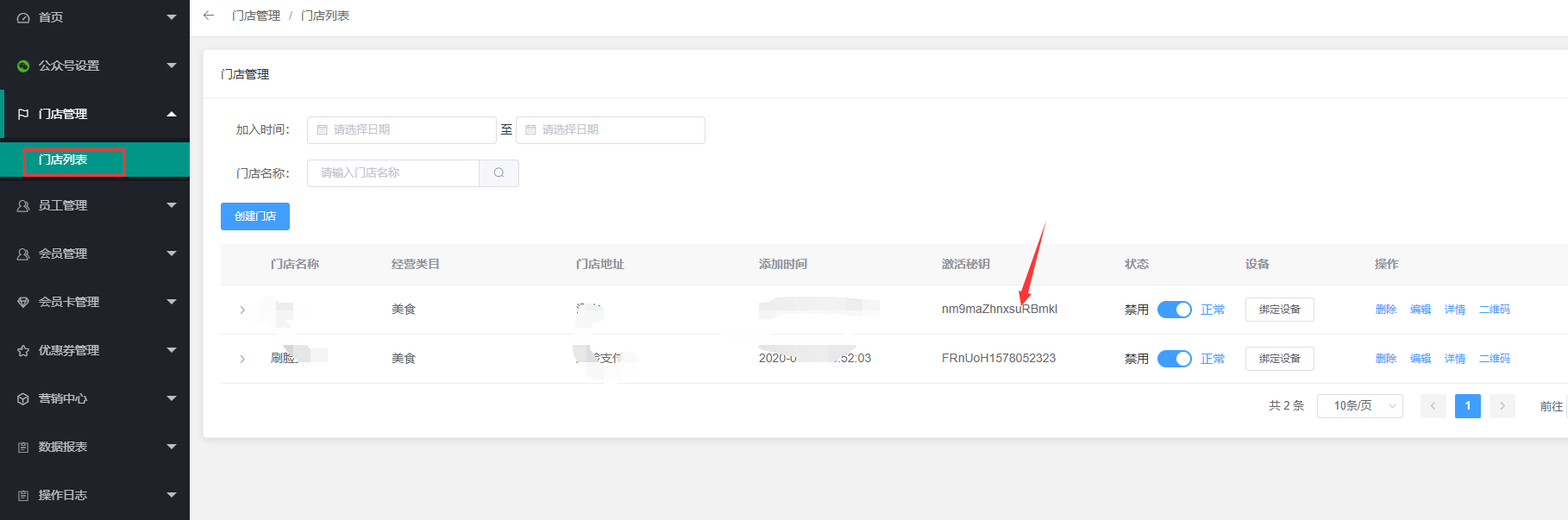Click the 数据报表 document icon
Screen dimensions: 1568x520
23,447
